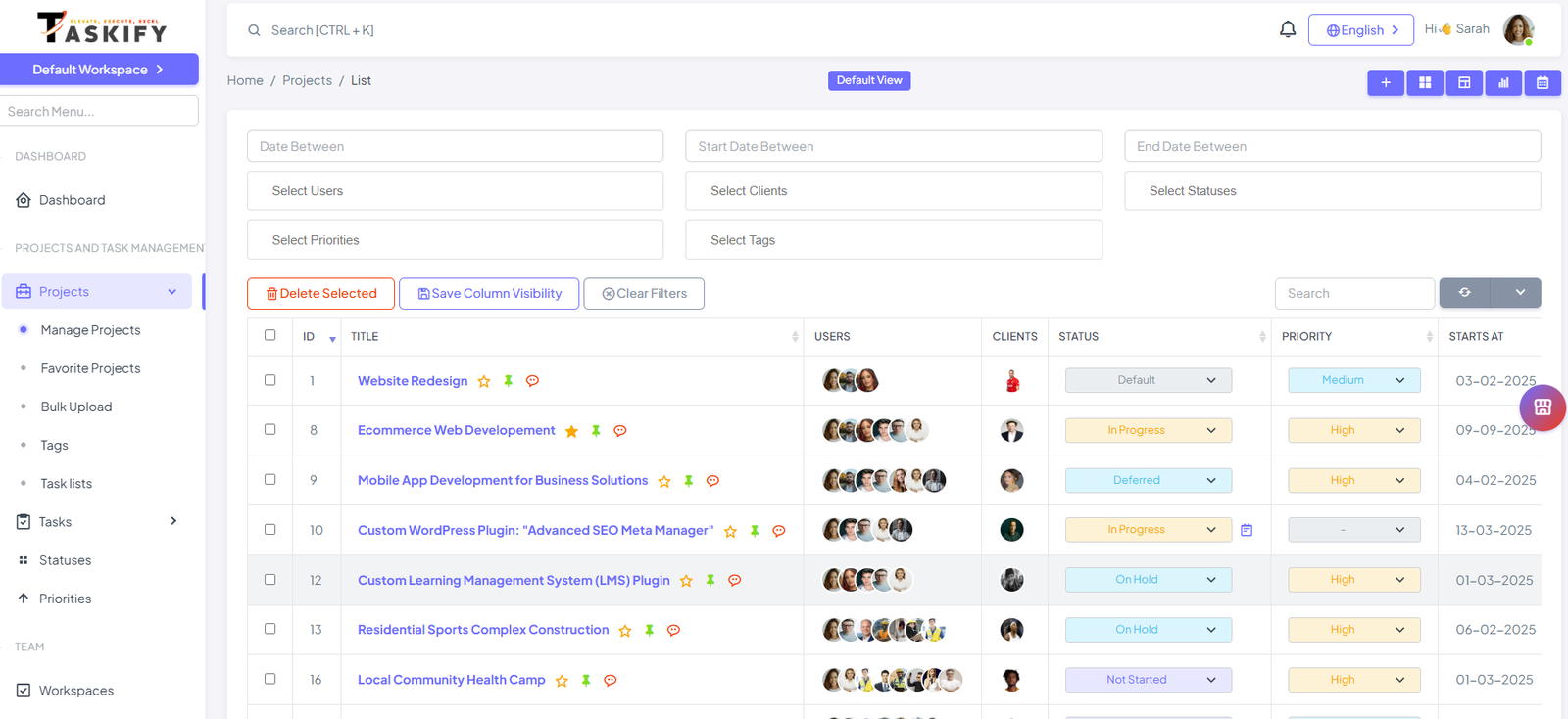Pin Ecommerce Web Developement project
Image resolution: width=1568 pixels, height=719 pixels.
(x=596, y=431)
